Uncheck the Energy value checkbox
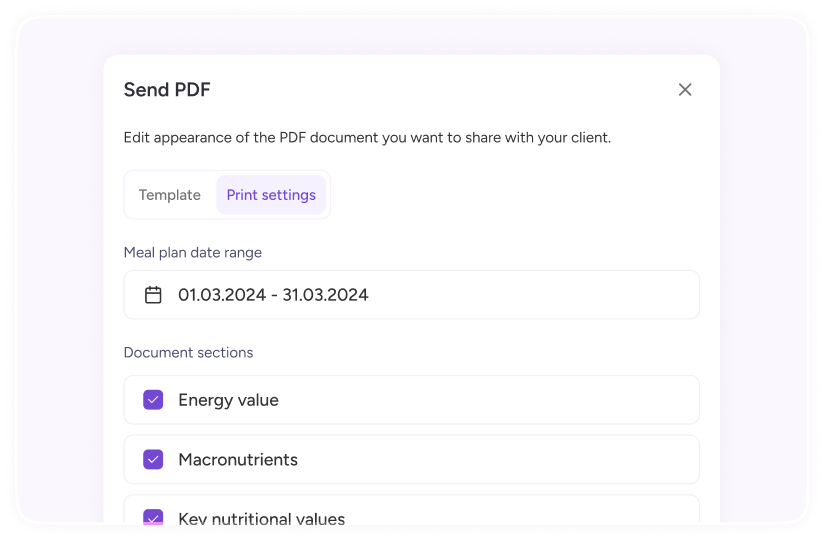Image resolution: width=825 pixels, height=540 pixels. 153,400
